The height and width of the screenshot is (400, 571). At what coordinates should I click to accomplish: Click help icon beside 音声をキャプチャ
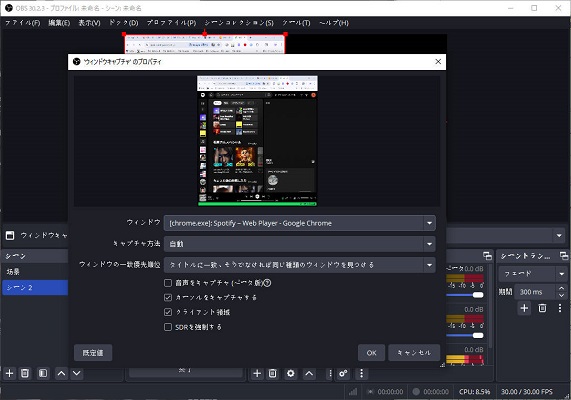(267, 283)
